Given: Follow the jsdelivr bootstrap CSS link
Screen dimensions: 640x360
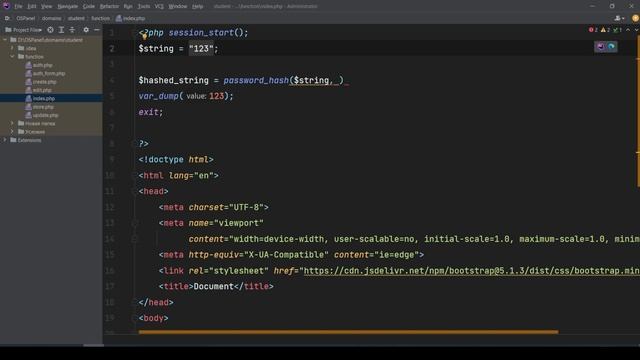Looking at the screenshot, I should pyautogui.click(x=471, y=271).
